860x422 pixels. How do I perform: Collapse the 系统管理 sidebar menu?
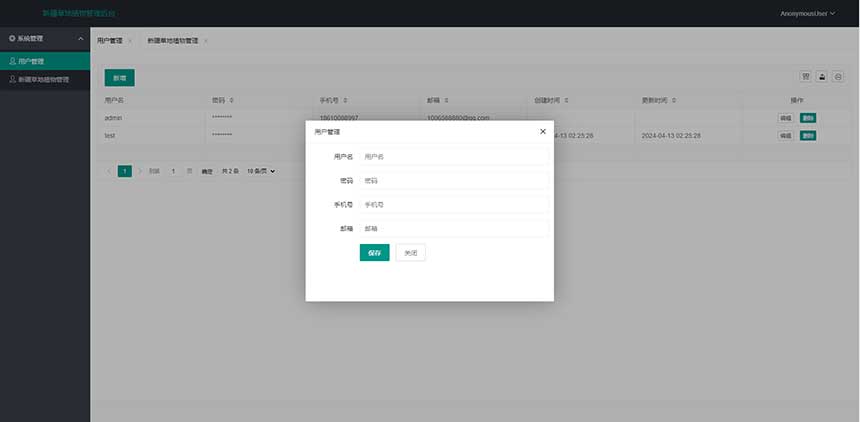click(80, 38)
